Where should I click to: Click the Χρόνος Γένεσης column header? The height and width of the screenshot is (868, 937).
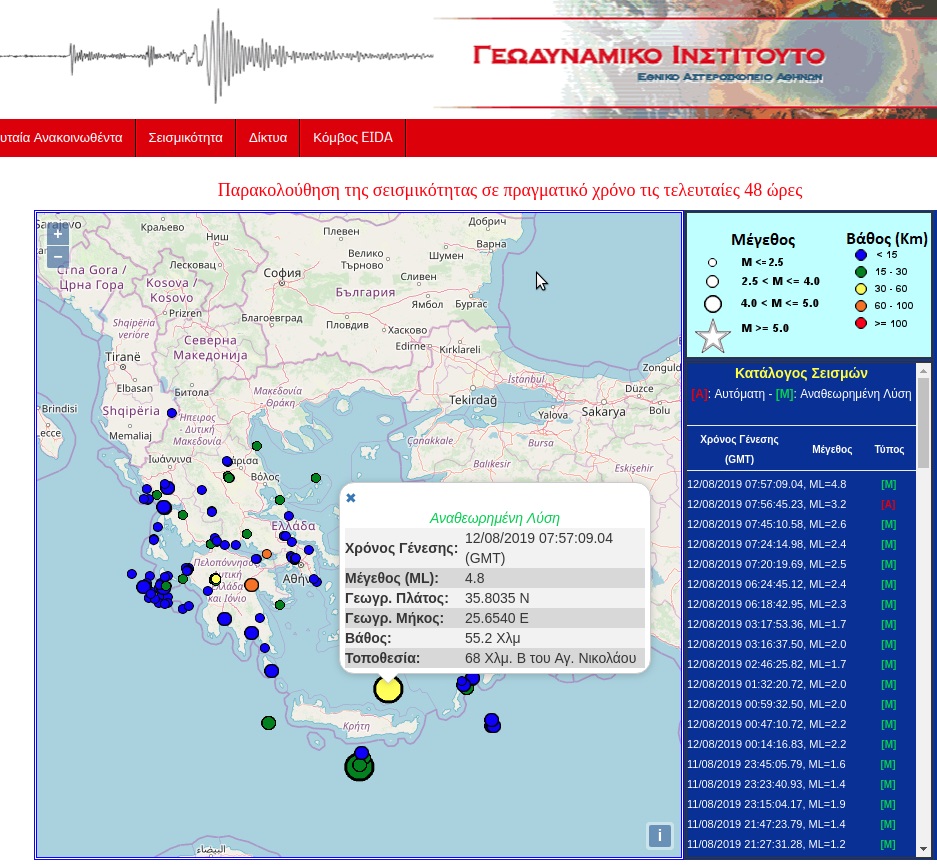(x=739, y=449)
